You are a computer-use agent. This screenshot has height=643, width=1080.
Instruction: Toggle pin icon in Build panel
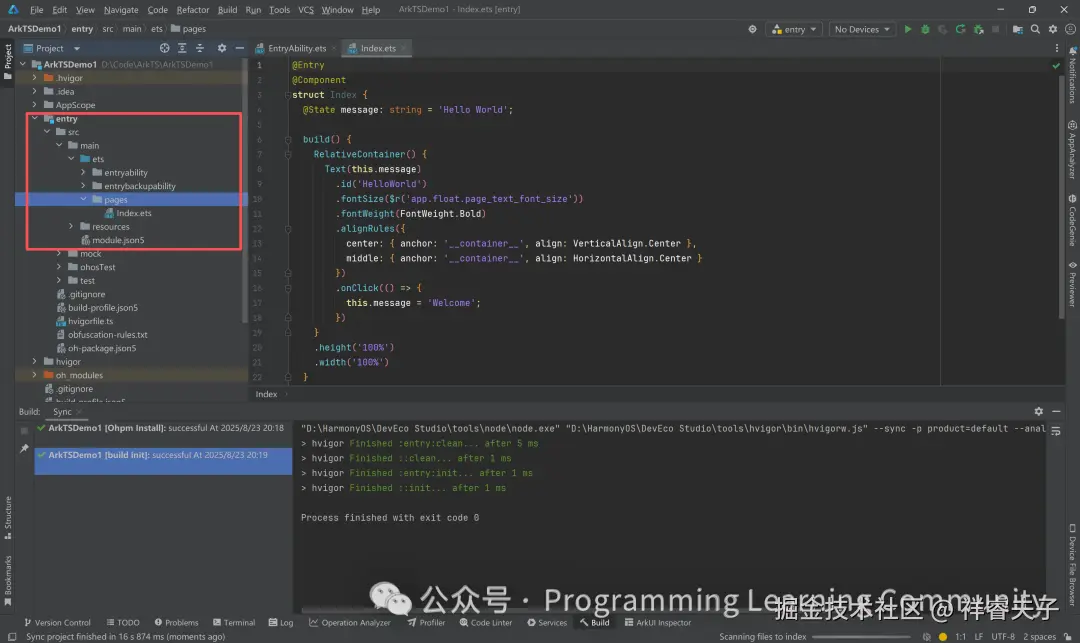24,449
